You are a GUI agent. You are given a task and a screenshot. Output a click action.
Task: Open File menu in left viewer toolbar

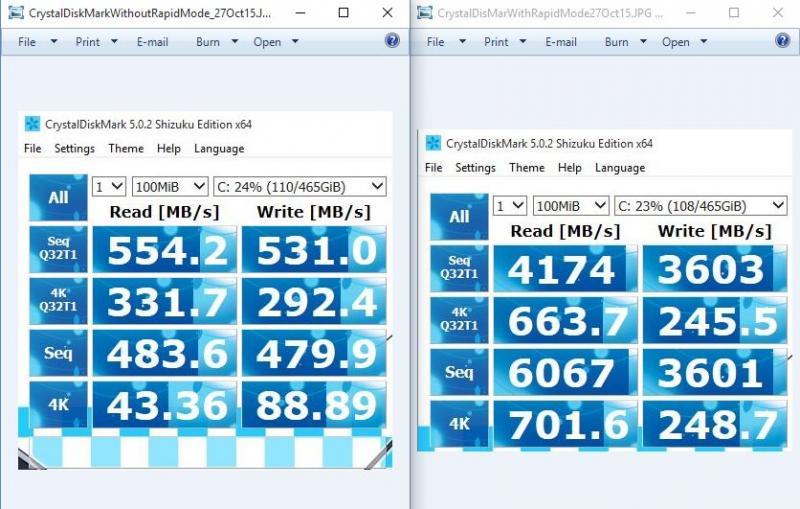(37, 42)
